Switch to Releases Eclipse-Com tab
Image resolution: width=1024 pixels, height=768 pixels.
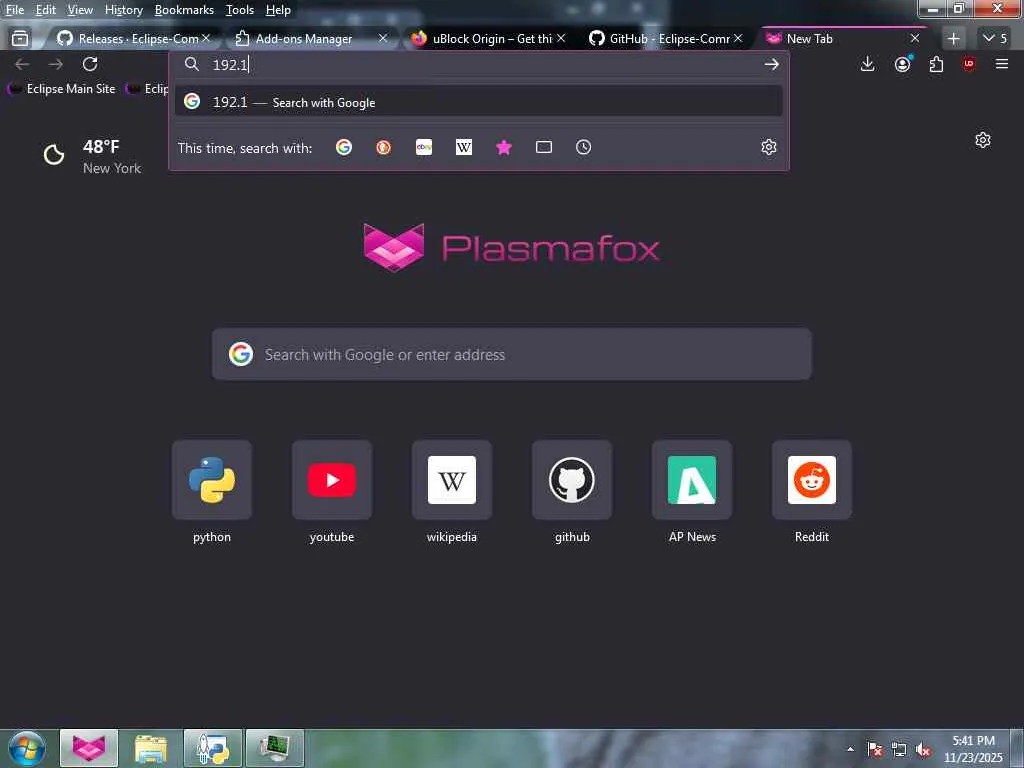(x=133, y=39)
